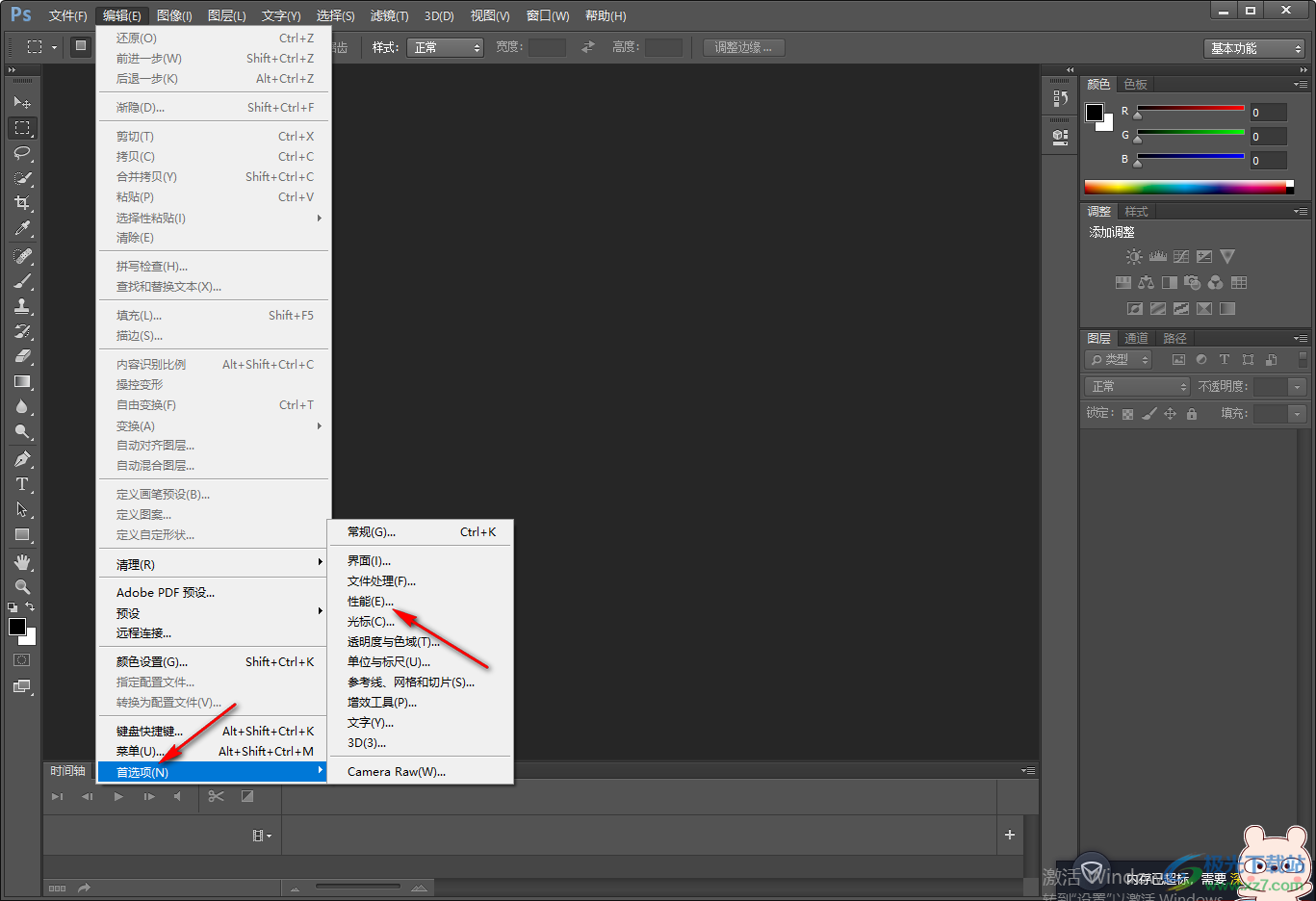Choose 键盘快捷键... menu entry
1316x901 pixels.
[x=214, y=731]
